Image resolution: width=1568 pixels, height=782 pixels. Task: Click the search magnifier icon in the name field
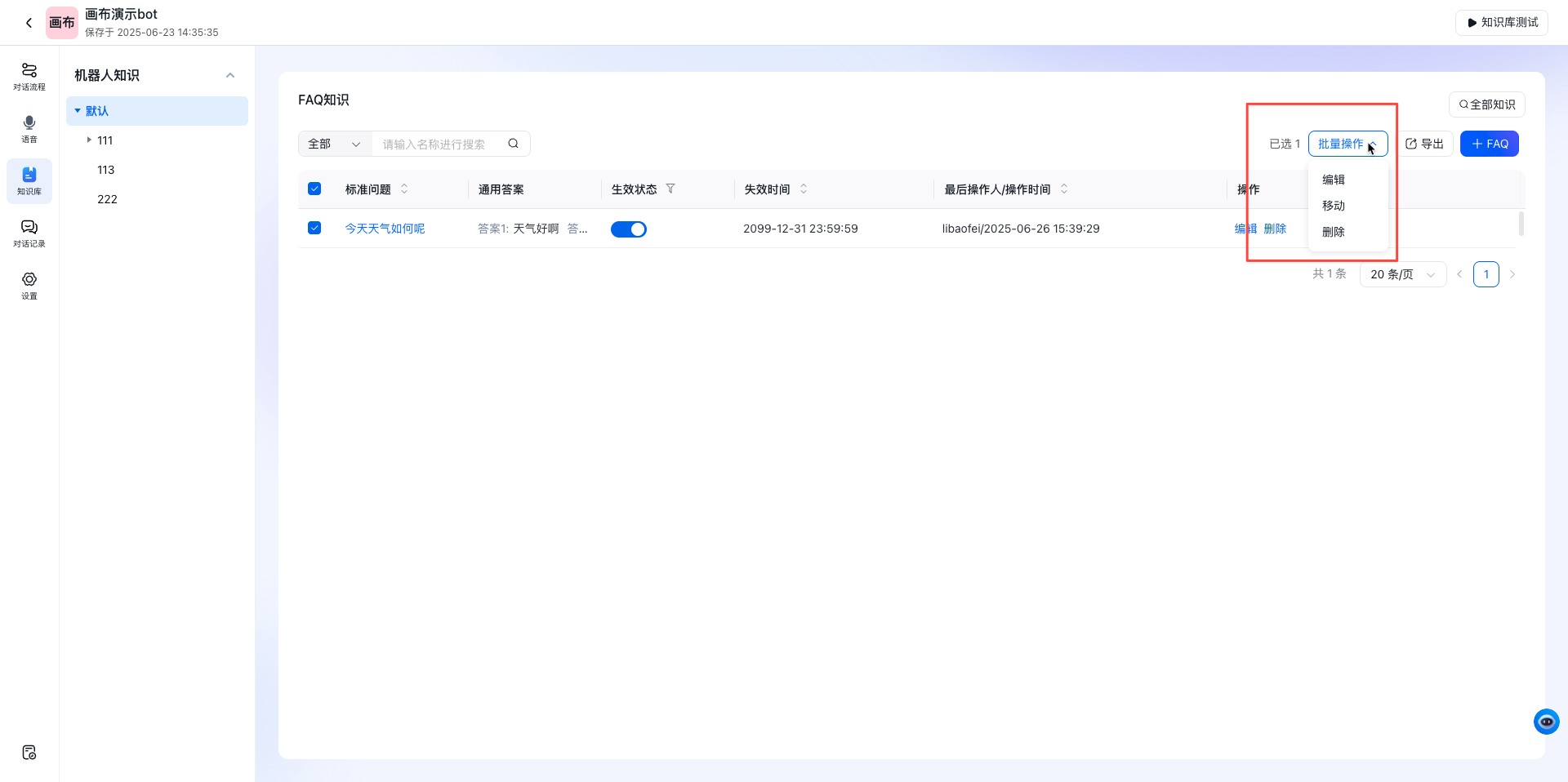(513, 144)
